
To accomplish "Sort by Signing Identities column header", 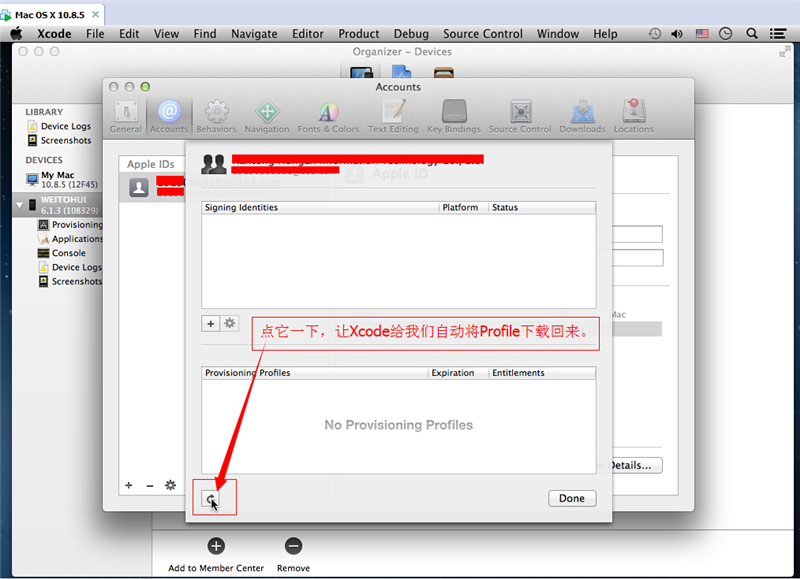I will click(x=320, y=208).
